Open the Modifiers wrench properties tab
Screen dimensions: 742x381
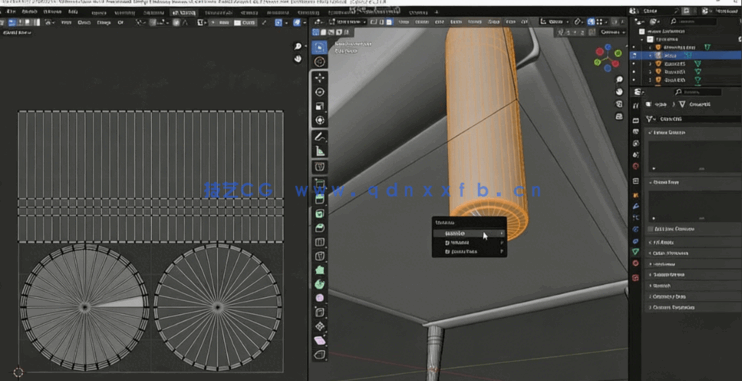(636, 206)
